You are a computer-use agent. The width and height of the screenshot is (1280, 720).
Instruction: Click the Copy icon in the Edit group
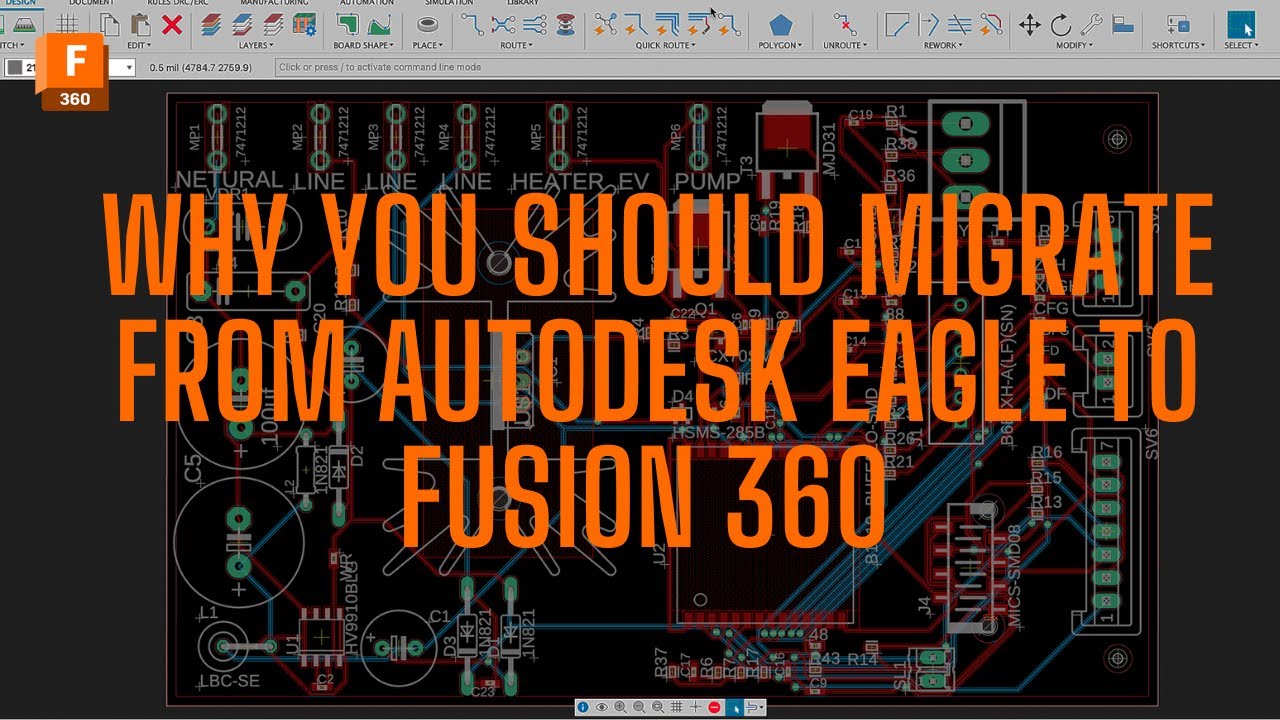[110, 25]
